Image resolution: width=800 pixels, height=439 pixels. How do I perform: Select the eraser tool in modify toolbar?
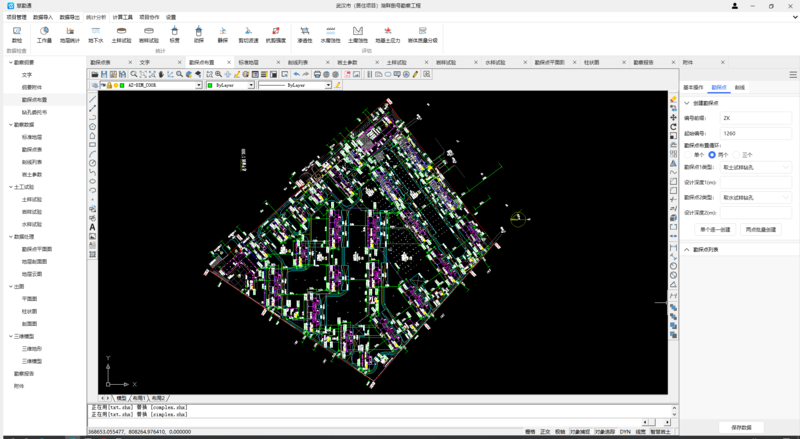pyautogui.click(x=673, y=99)
